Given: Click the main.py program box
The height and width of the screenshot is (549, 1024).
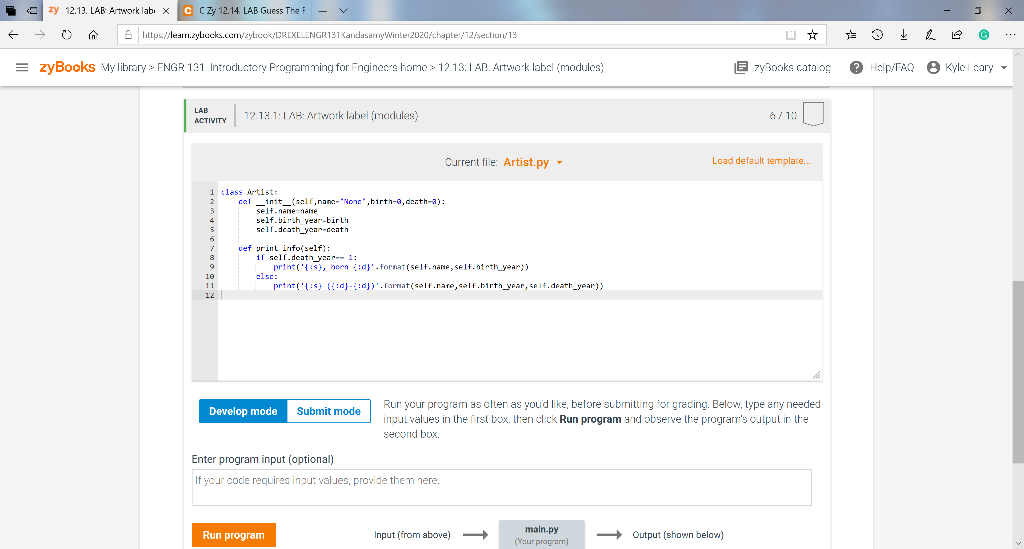Looking at the screenshot, I should pos(541,534).
